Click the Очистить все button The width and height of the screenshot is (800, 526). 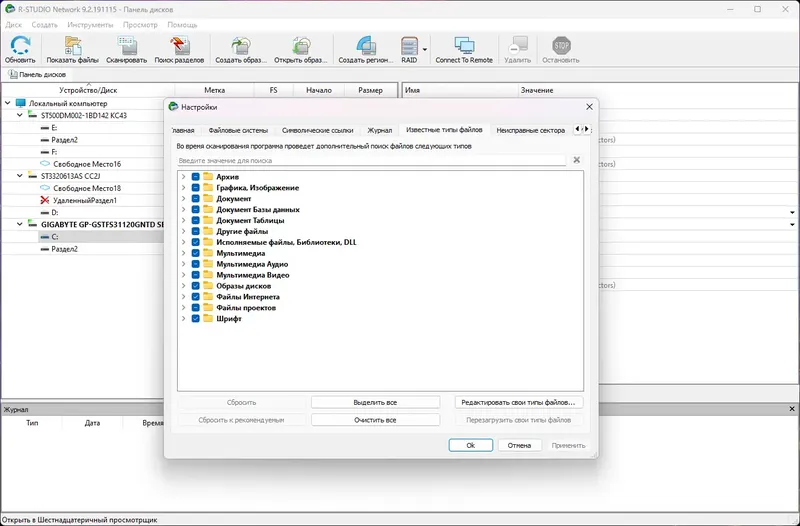click(375, 420)
